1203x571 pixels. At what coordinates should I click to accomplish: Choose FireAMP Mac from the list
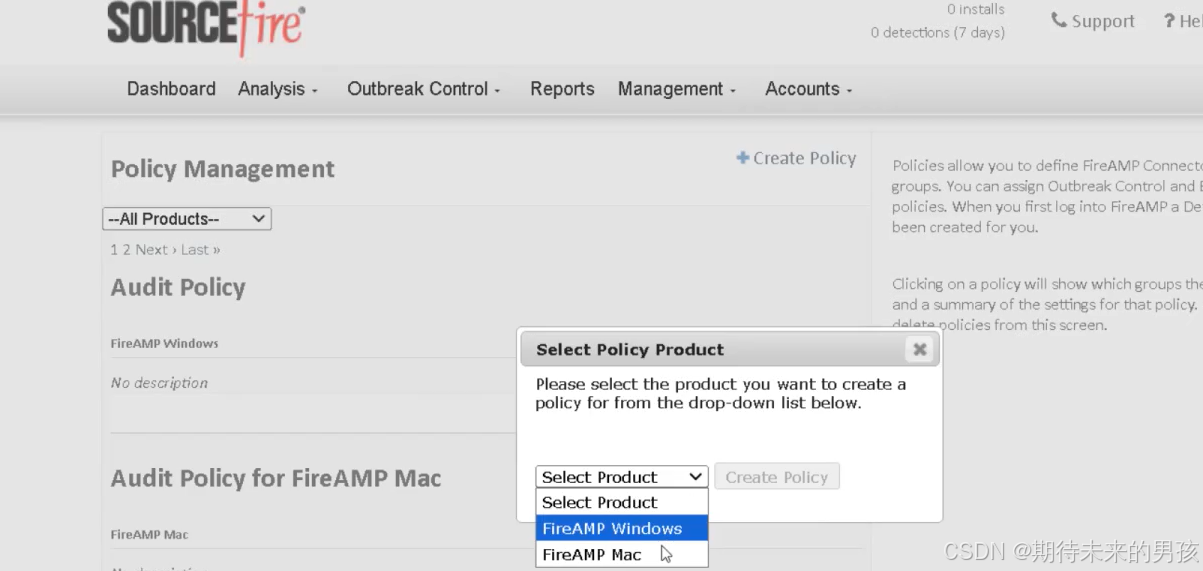(622, 554)
